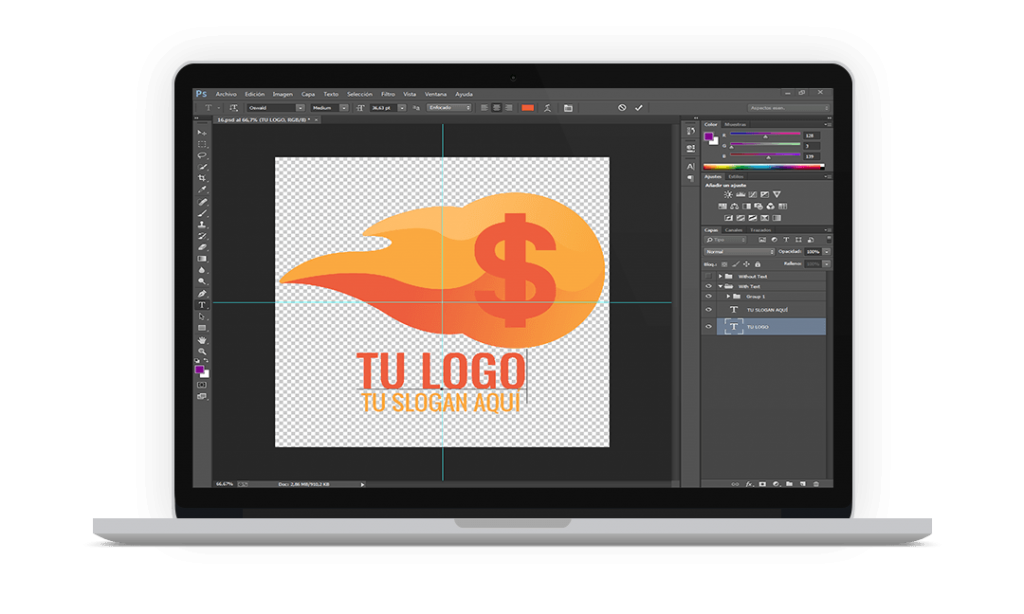
Task: Lock transparency for the selected layer
Action: (x=724, y=264)
